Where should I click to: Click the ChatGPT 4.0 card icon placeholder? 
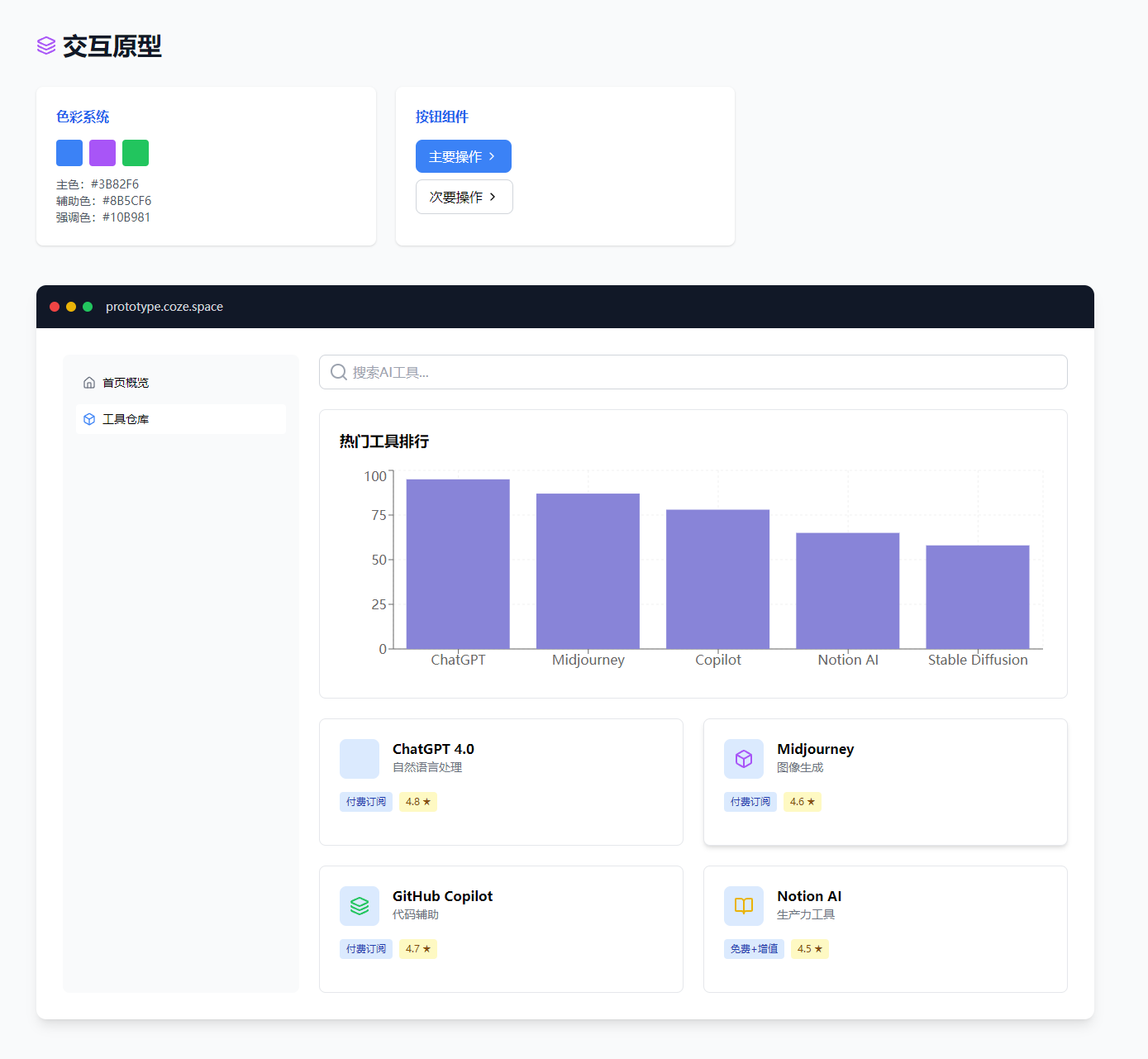tap(360, 759)
